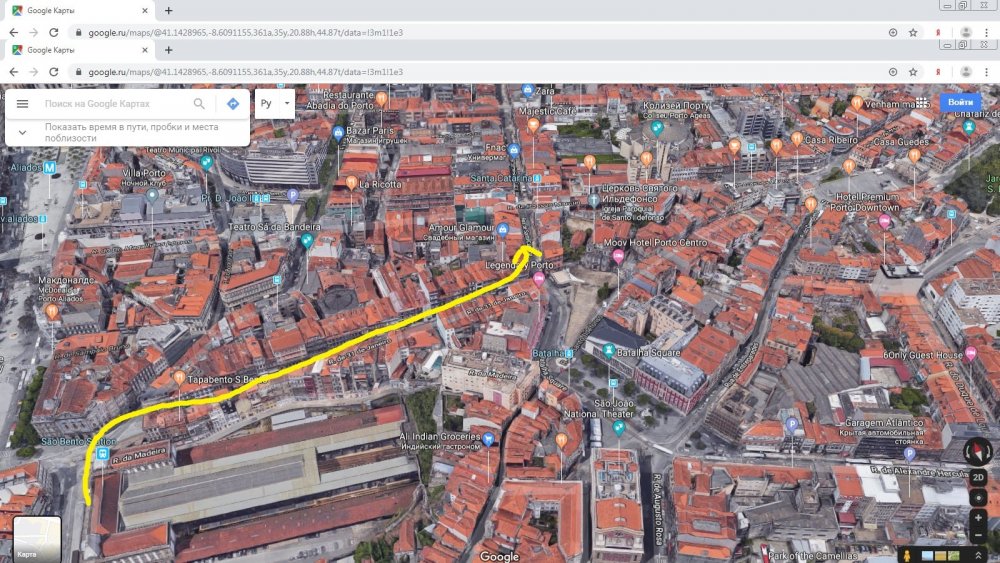Switch the map view to 2D

pos(978,478)
